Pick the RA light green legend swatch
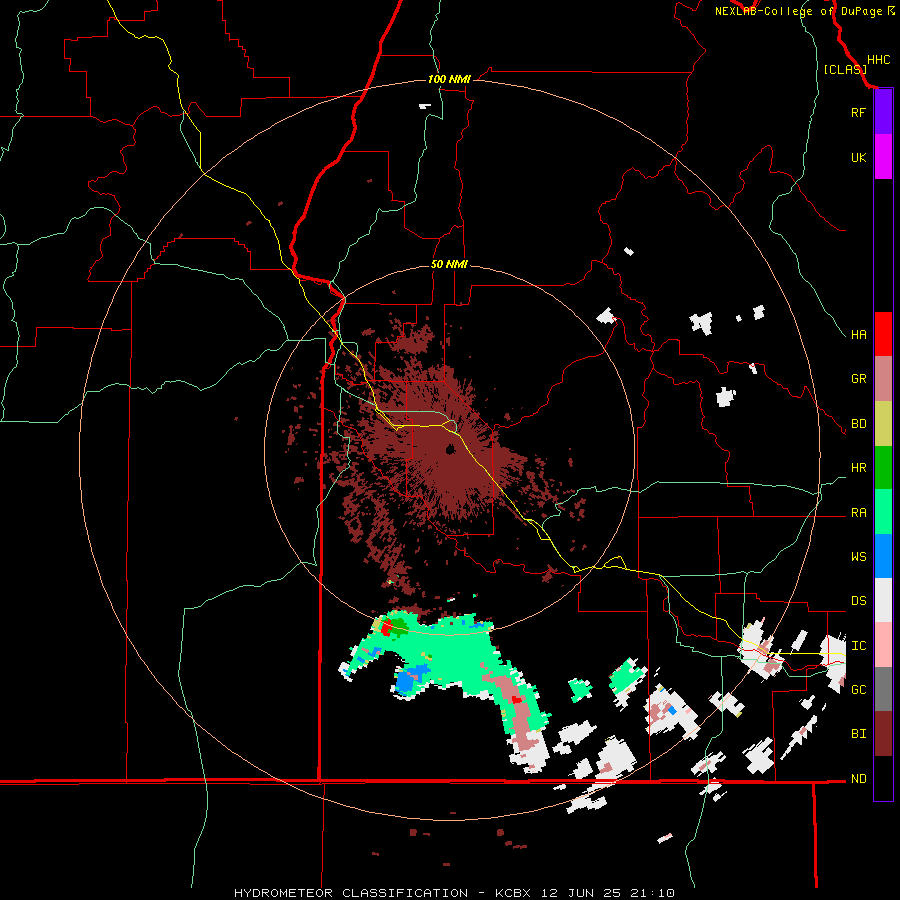 [x=883, y=512]
